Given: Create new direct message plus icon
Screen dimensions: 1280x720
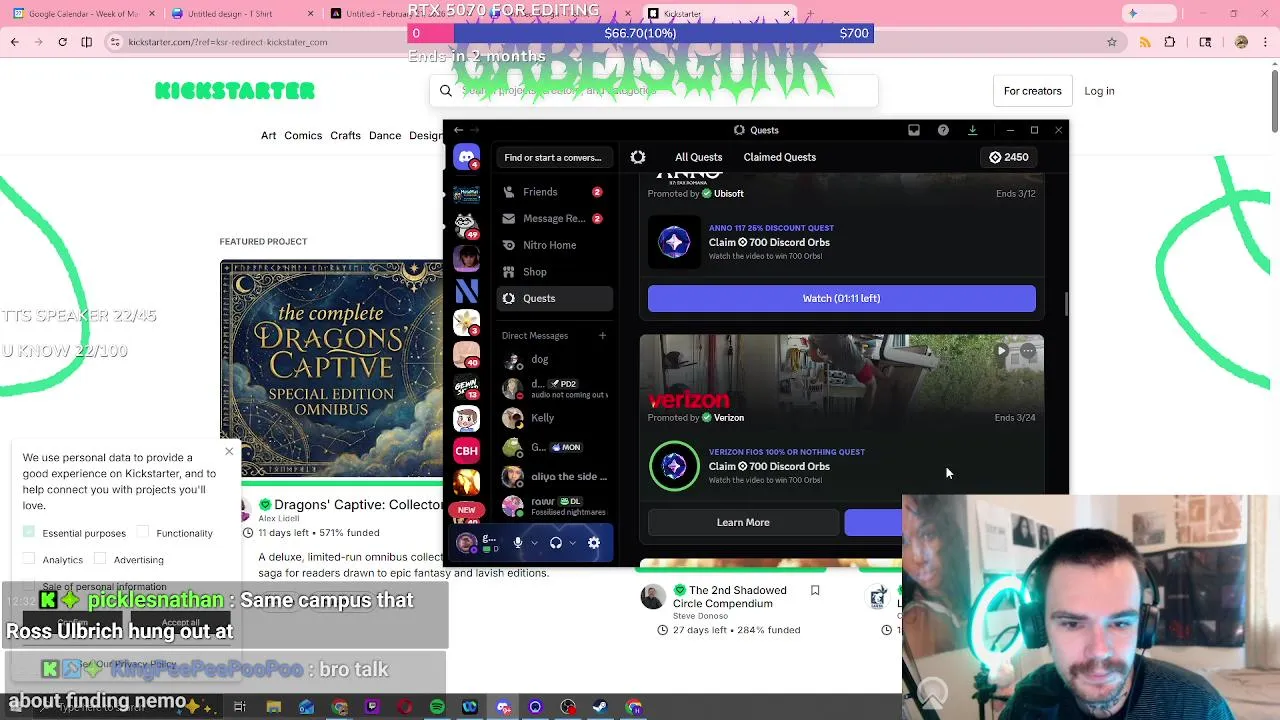Looking at the screenshot, I should pos(602,336).
